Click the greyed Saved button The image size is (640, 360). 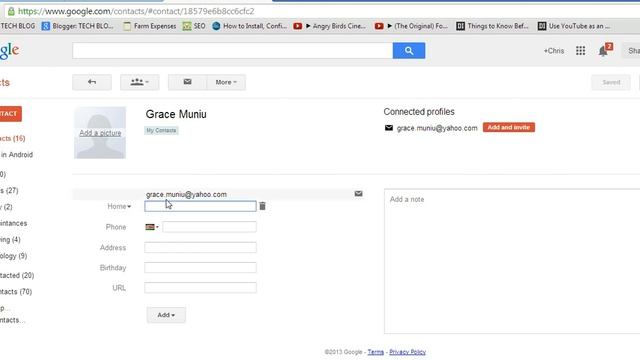611,82
